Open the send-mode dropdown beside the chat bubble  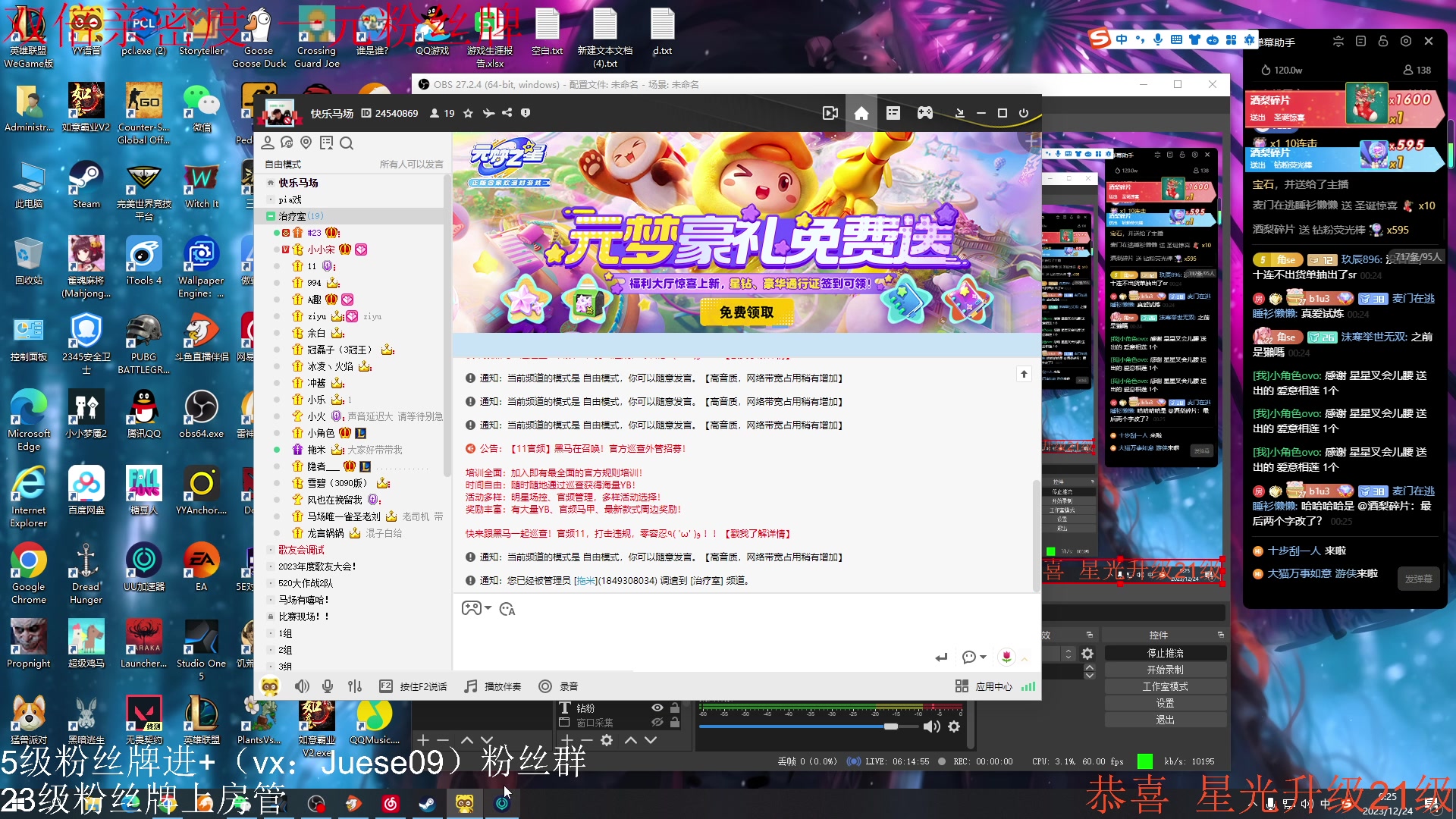point(981,657)
